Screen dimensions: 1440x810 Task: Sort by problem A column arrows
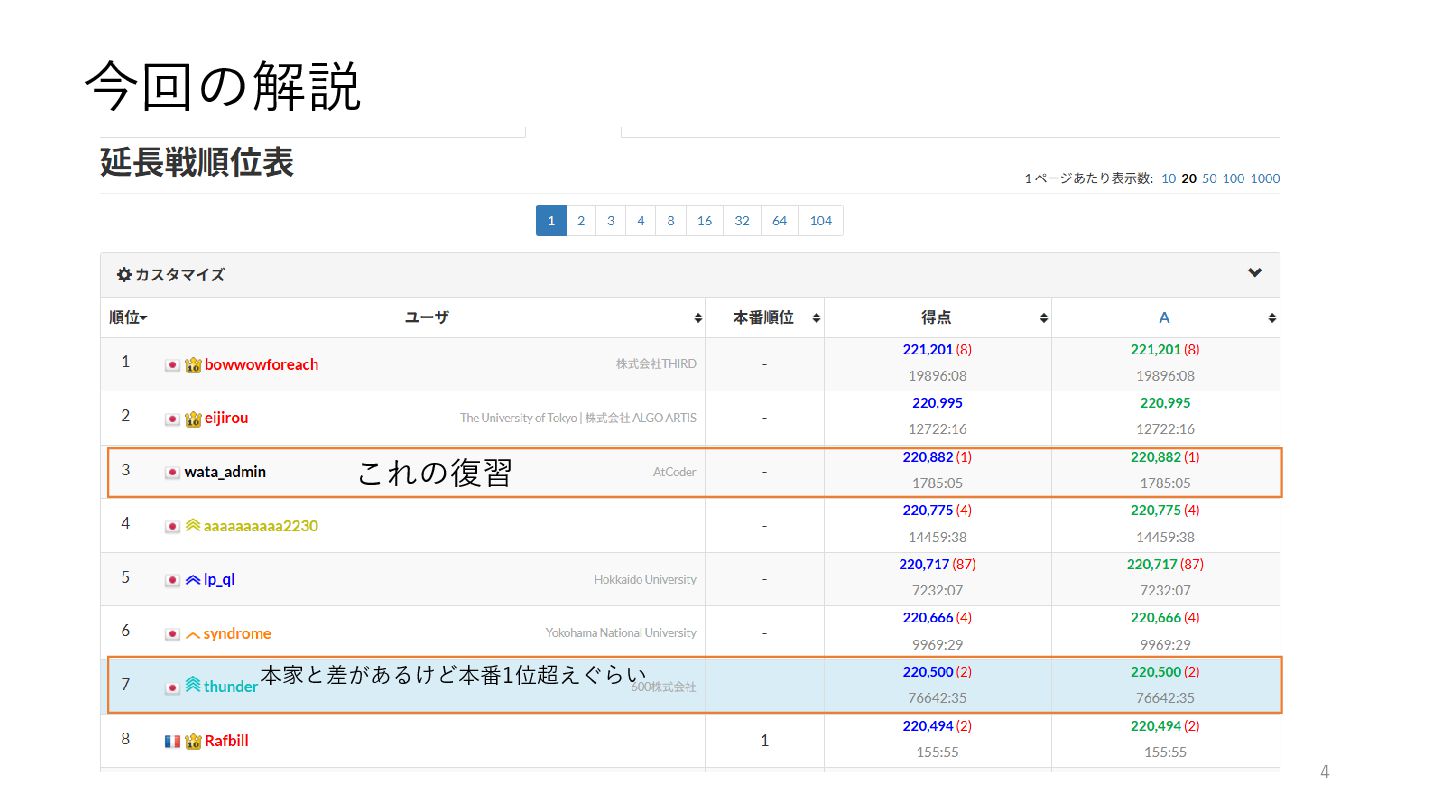point(1272,318)
